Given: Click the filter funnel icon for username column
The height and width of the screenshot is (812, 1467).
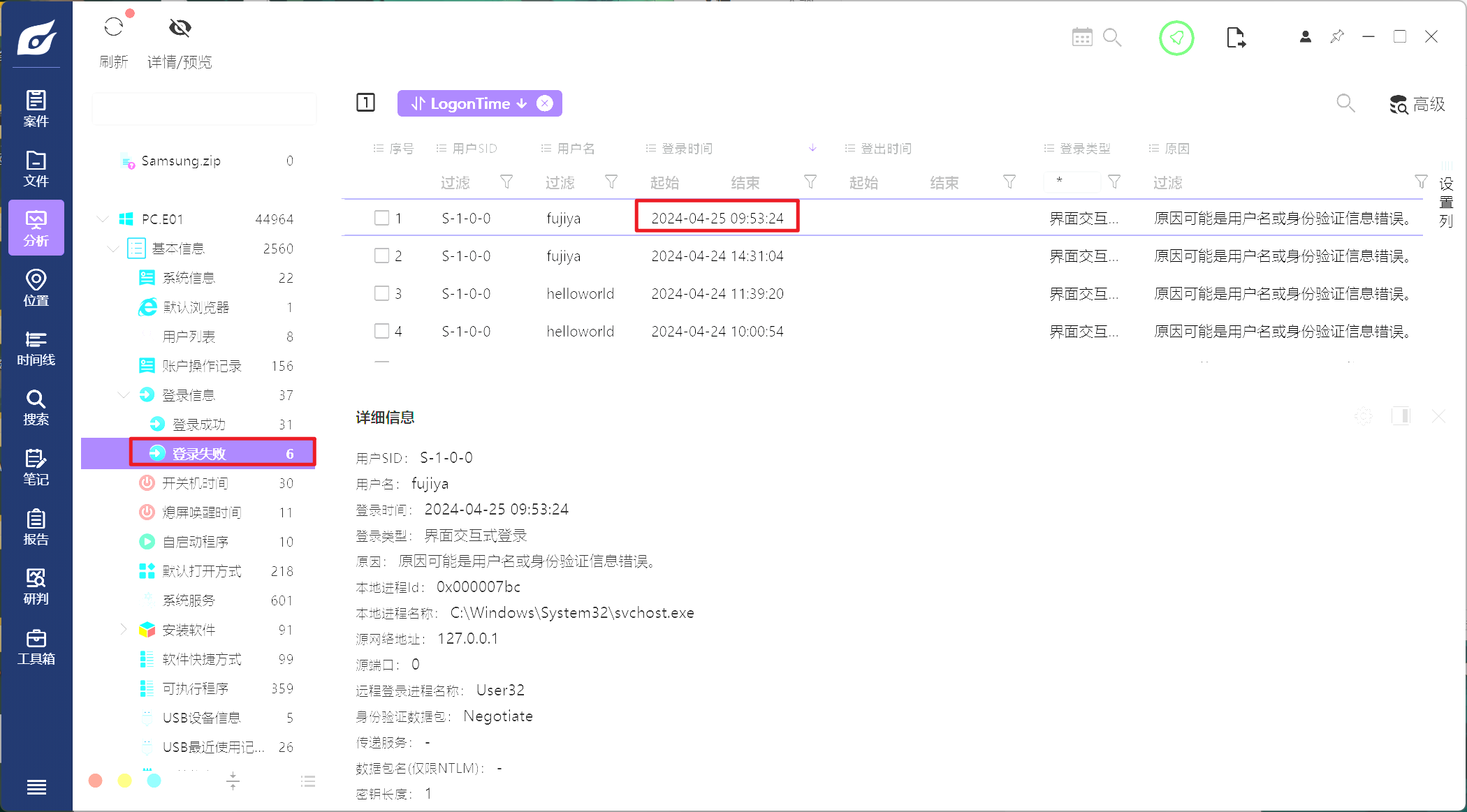Looking at the screenshot, I should click(611, 182).
